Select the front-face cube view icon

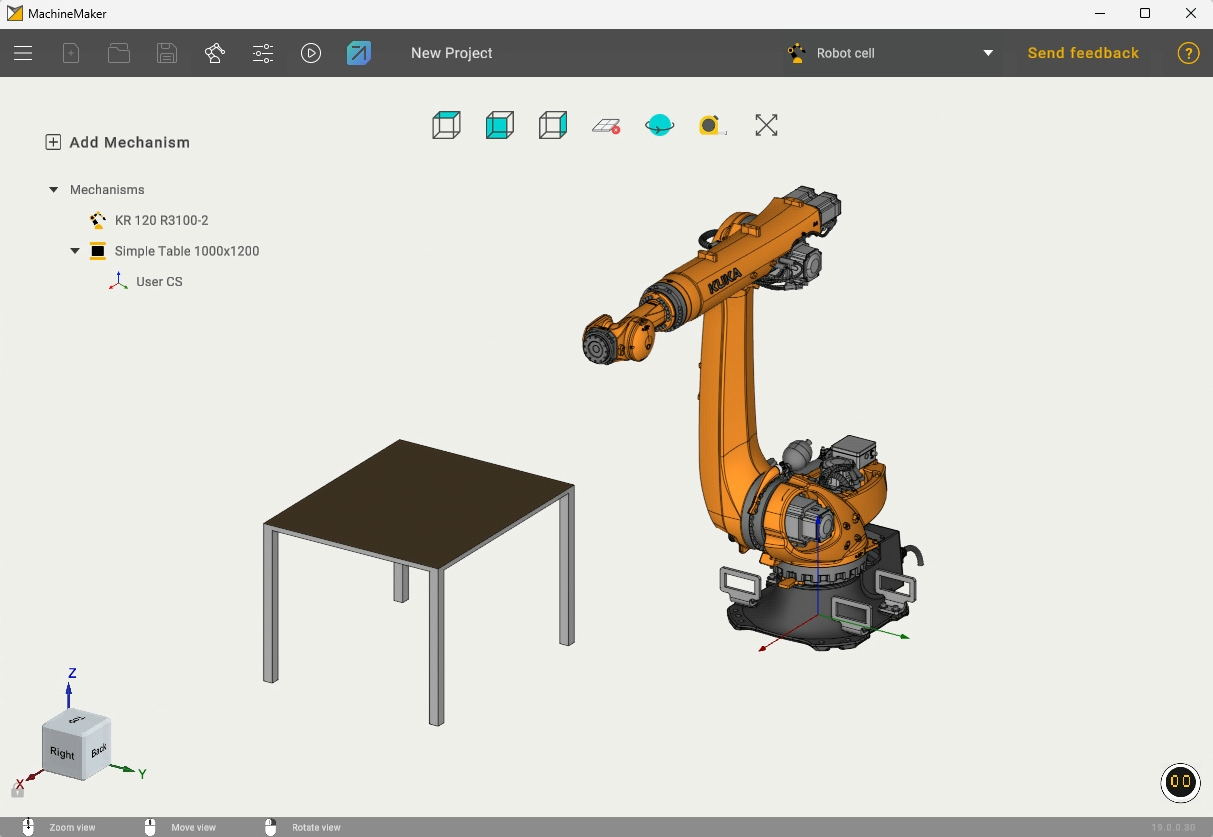tap(499, 125)
